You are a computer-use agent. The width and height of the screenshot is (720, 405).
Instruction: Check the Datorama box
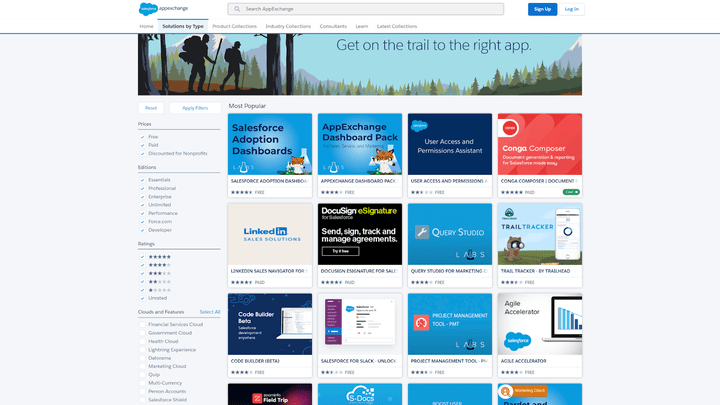coord(142,358)
